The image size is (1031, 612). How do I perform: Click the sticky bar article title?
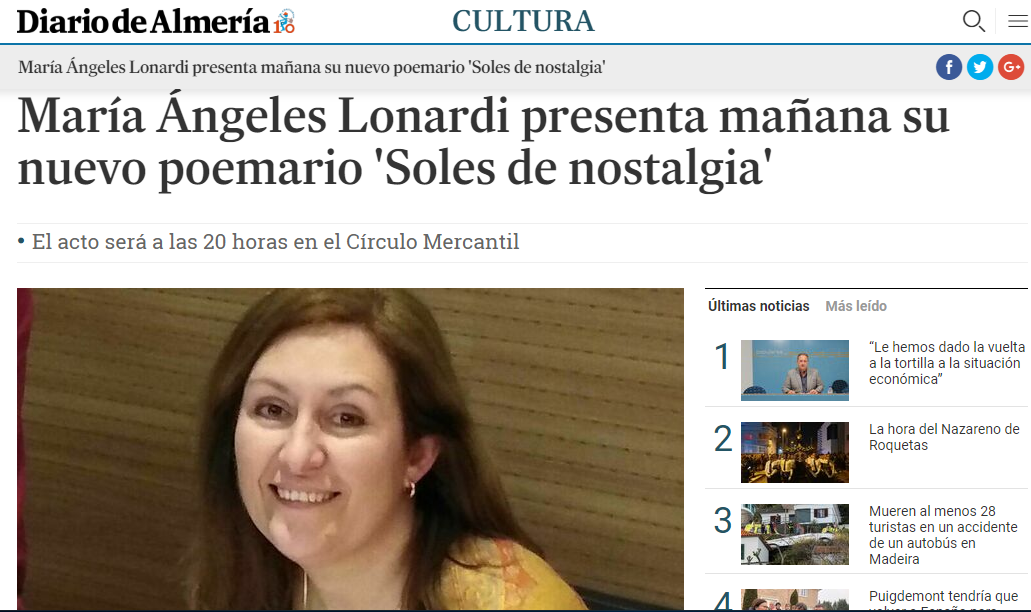coord(312,67)
